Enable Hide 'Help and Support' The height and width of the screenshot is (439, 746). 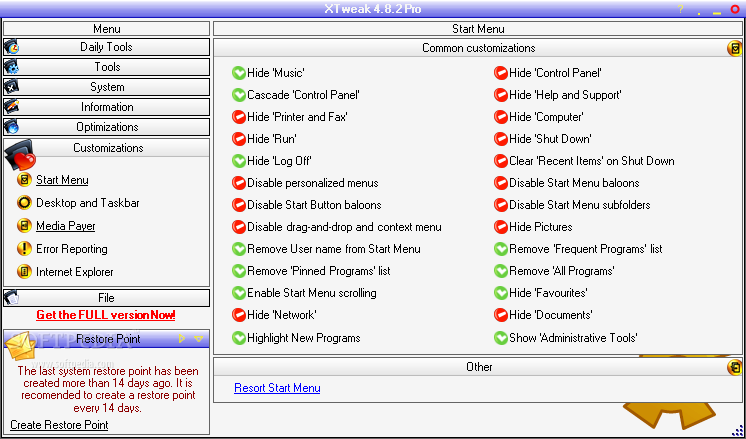point(501,95)
